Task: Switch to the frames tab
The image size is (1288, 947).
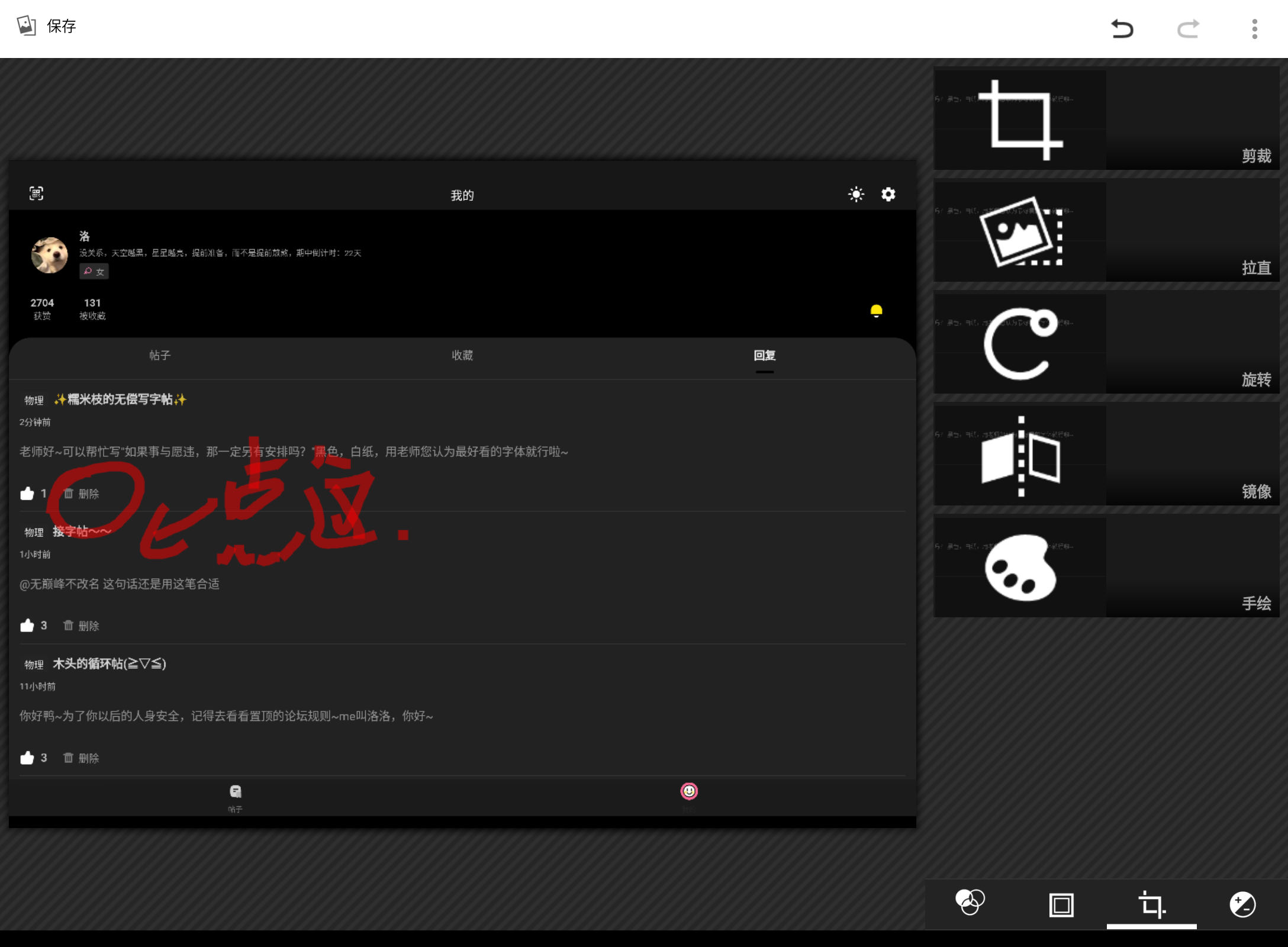Action: click(1061, 904)
